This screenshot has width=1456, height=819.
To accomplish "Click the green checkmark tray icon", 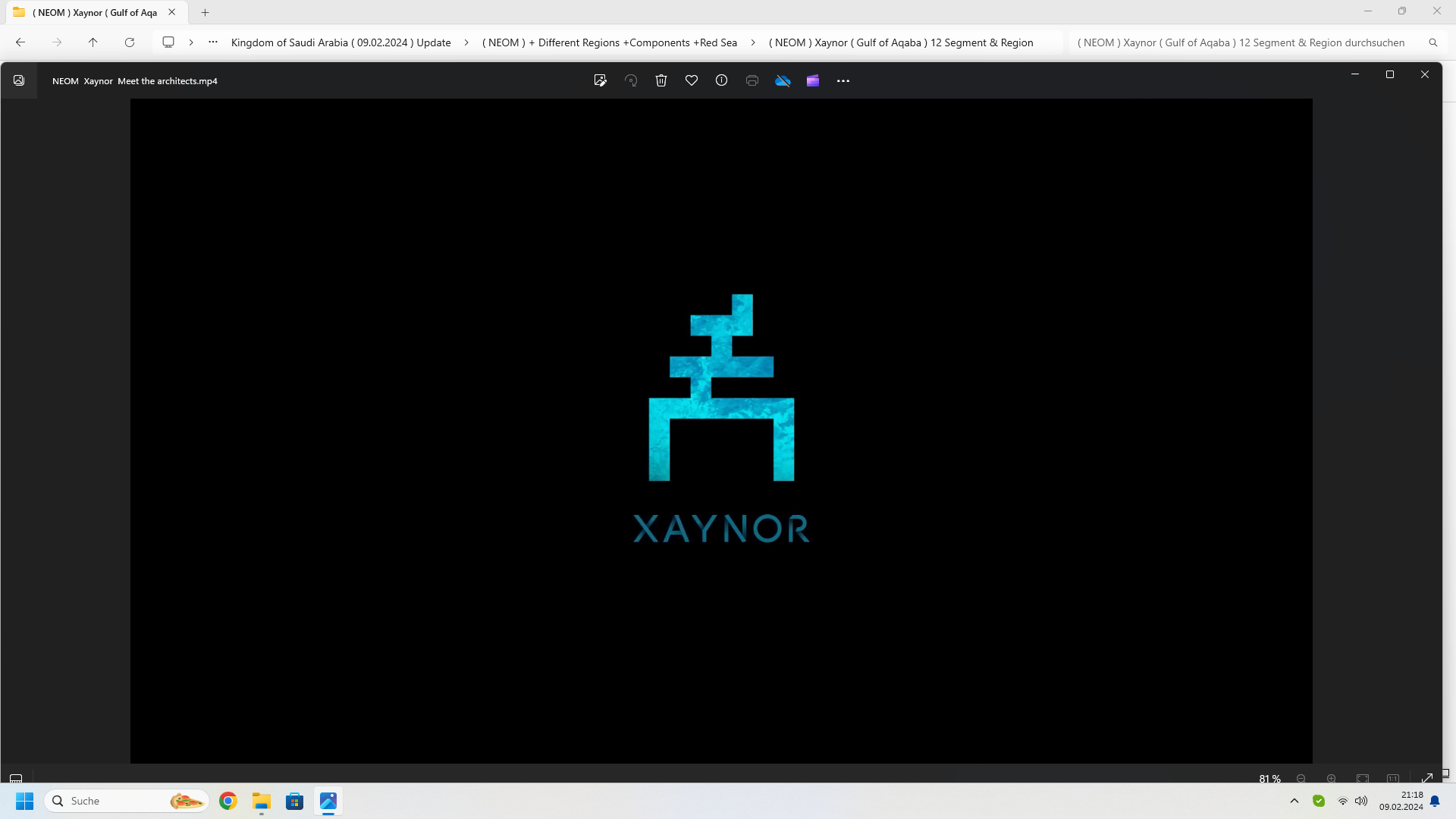I will [1319, 801].
